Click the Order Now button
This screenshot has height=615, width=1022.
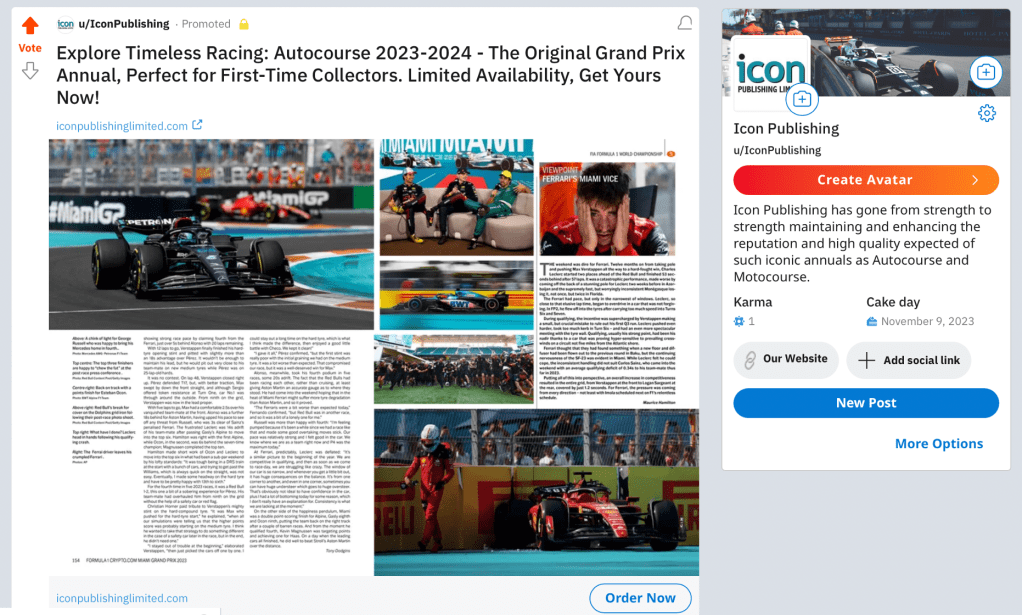[640, 598]
